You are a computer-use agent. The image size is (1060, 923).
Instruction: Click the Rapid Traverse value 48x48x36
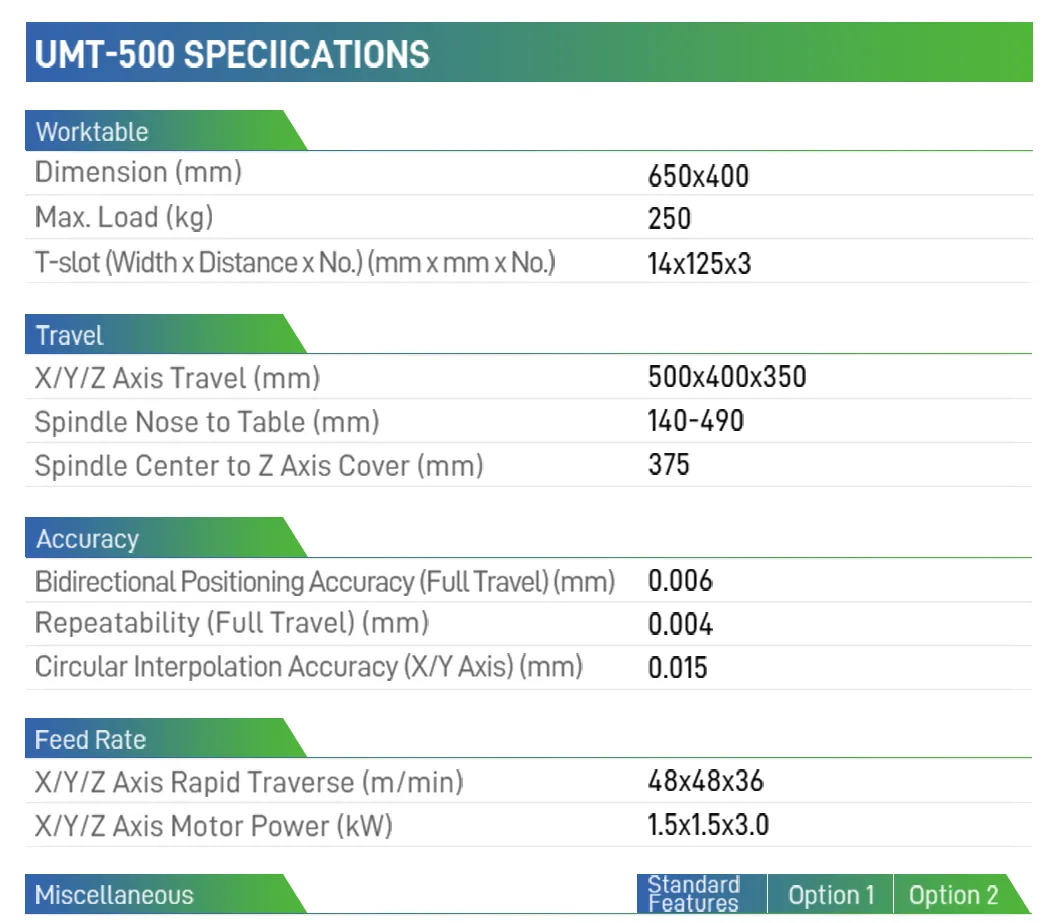pos(706,782)
